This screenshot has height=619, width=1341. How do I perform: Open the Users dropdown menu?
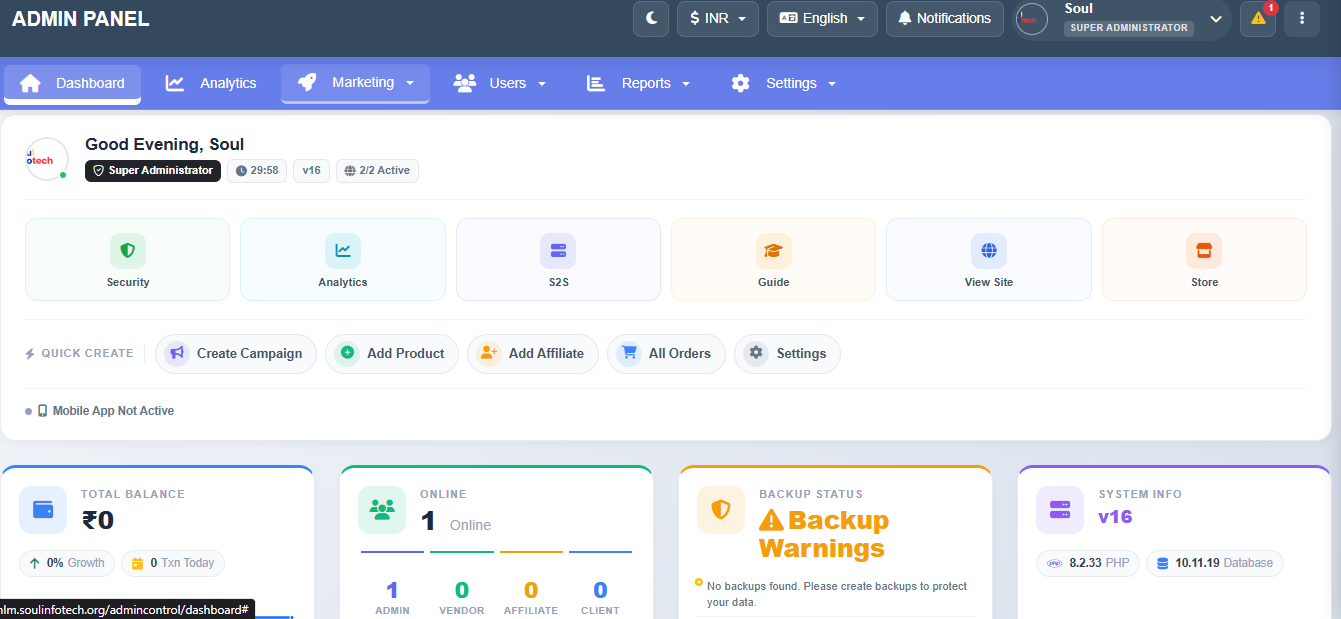click(500, 83)
